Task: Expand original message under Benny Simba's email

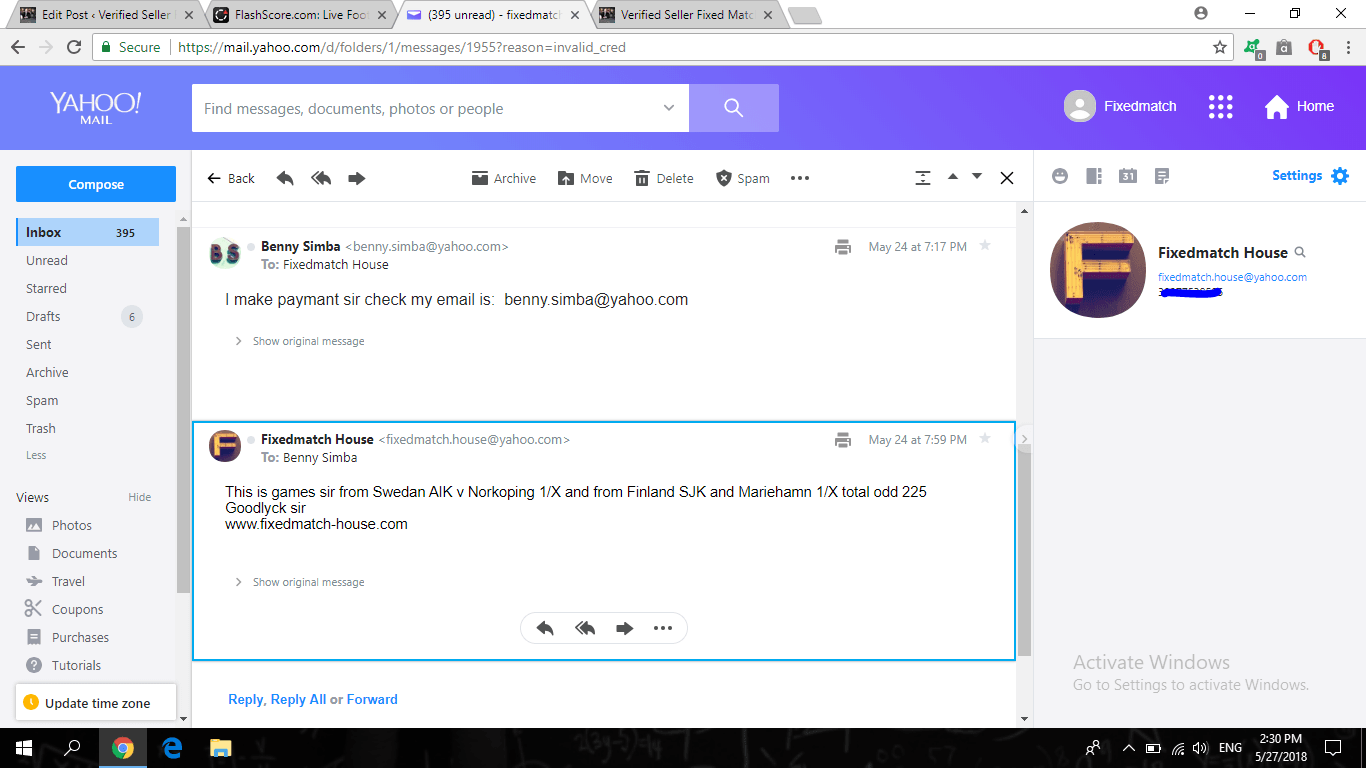Action: click(x=299, y=341)
